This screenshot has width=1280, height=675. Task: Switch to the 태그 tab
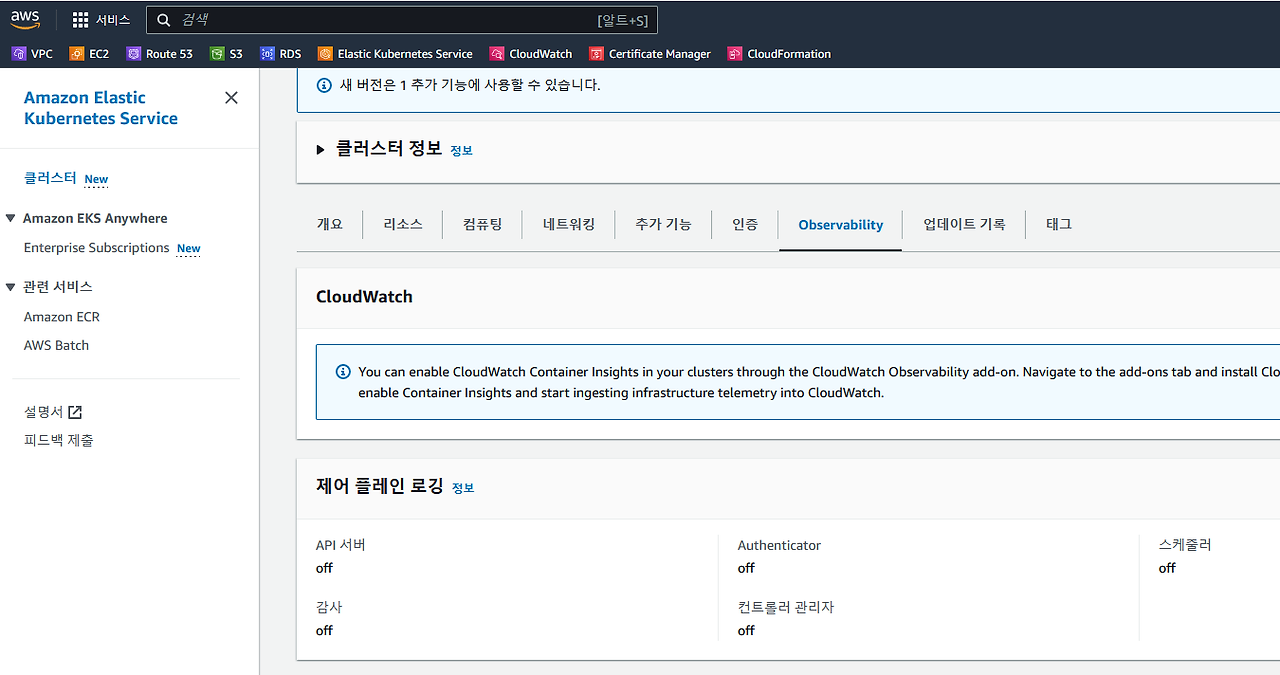[x=1059, y=224]
